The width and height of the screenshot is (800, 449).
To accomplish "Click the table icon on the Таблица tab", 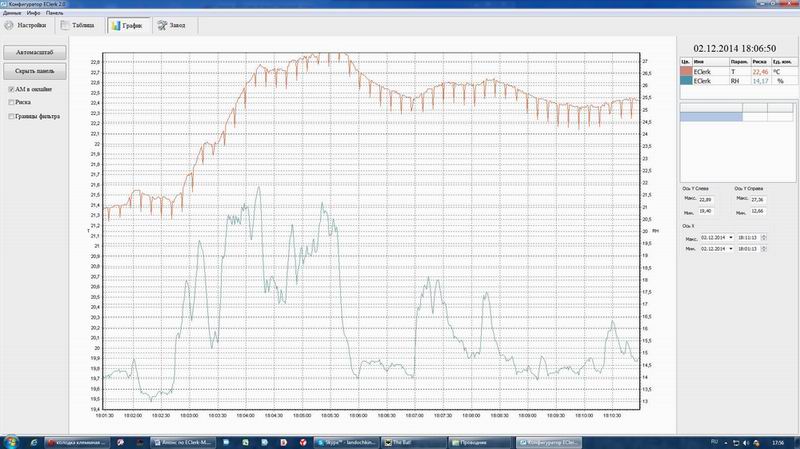I will 65,25.
